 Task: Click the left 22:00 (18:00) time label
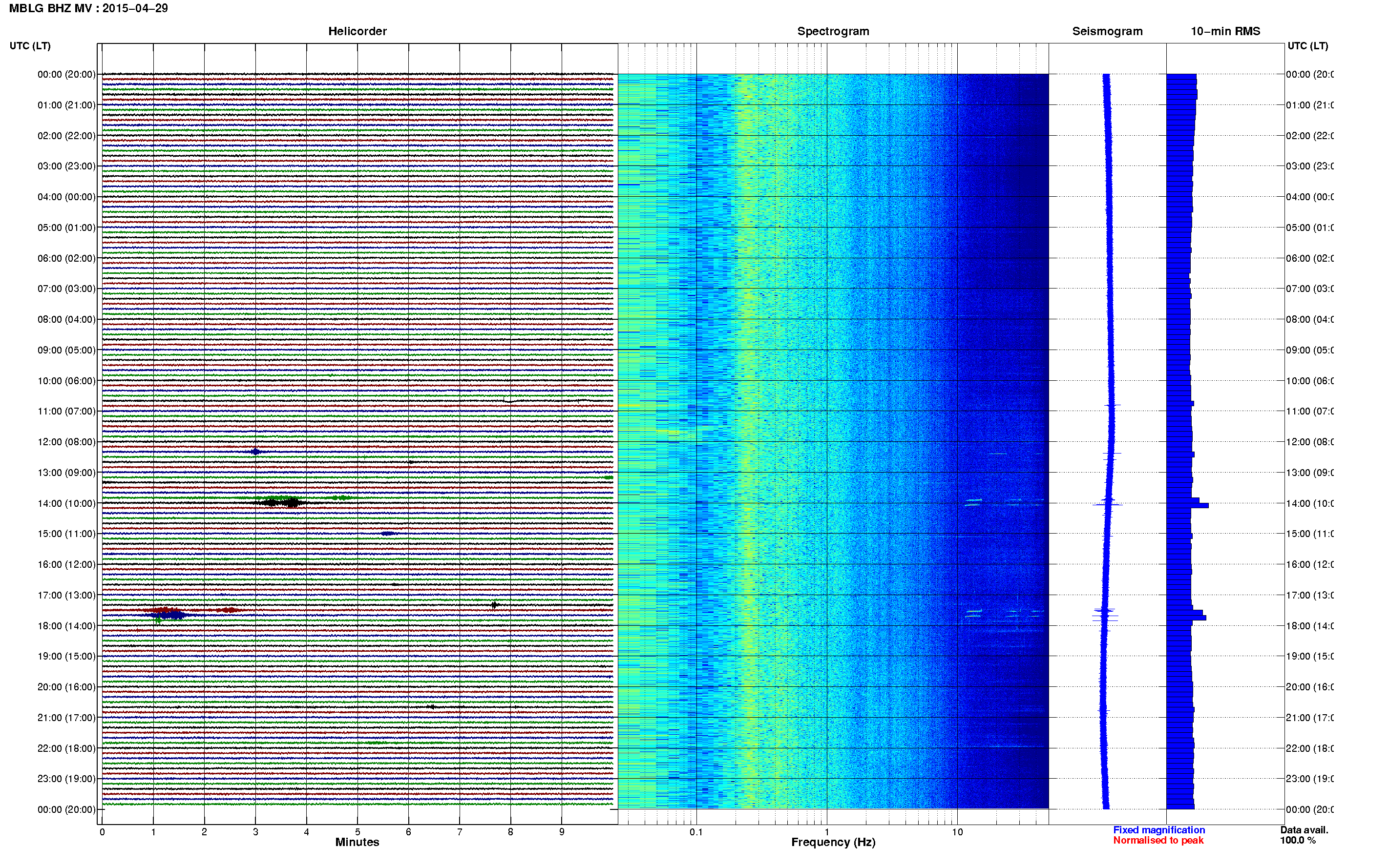[66, 748]
